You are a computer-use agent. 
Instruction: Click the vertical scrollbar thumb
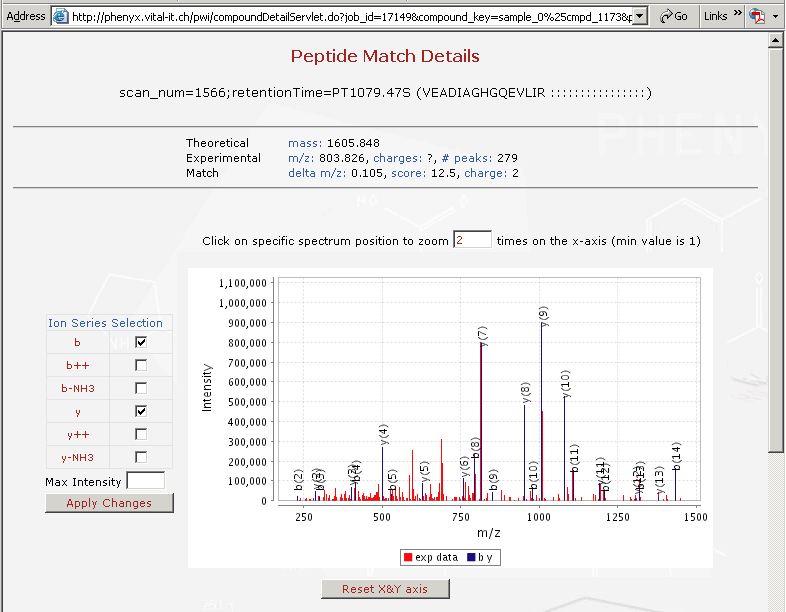pos(775,251)
